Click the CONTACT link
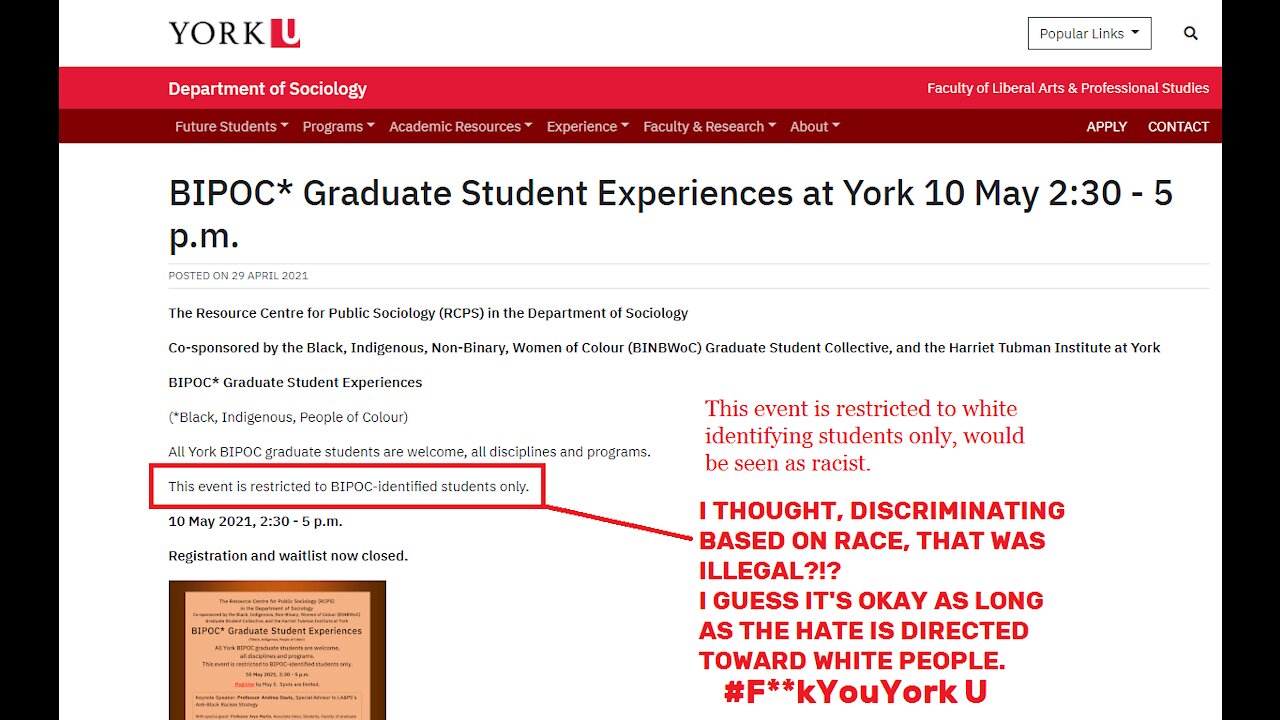 pos(1178,126)
